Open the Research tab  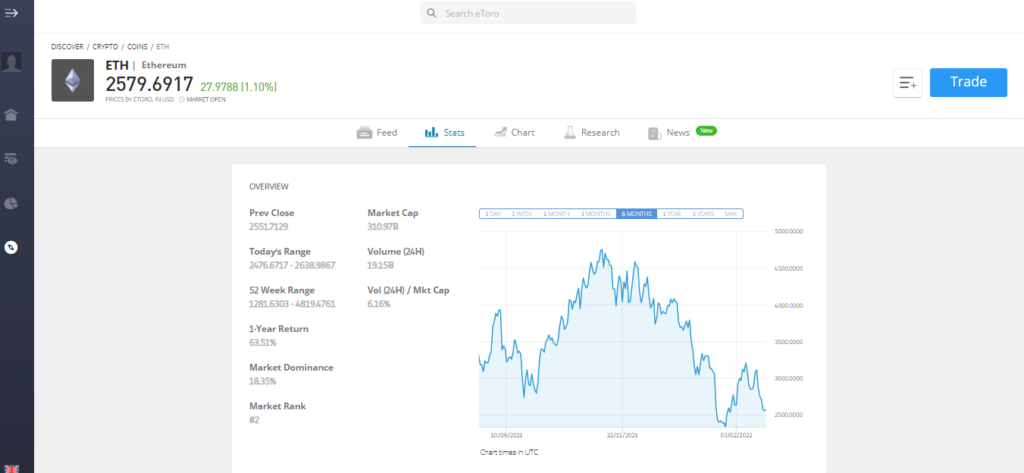592,133
